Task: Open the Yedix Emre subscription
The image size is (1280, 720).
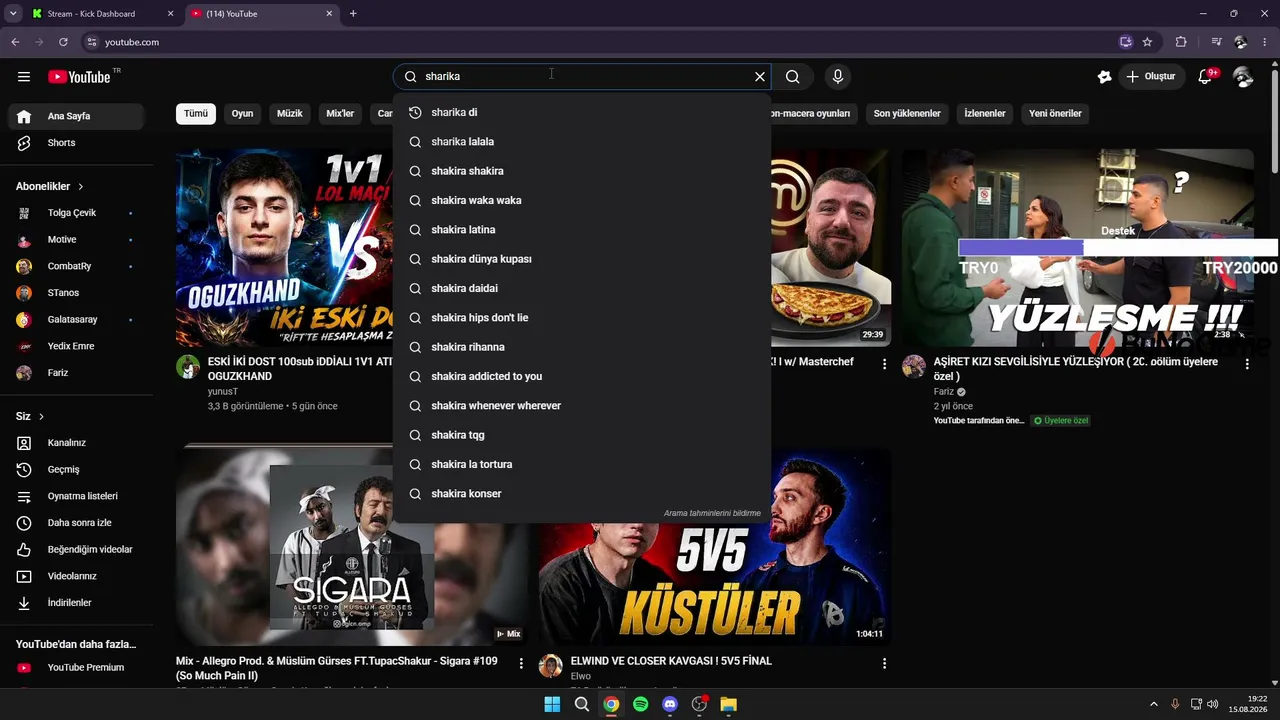Action: pyautogui.click(x=75, y=346)
